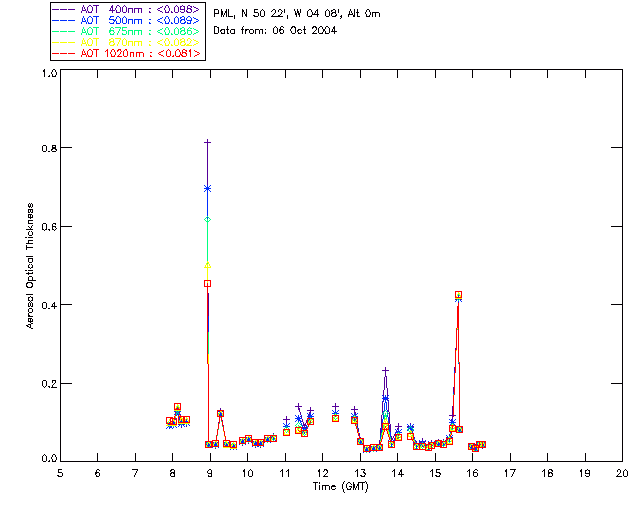Click the red square atop the 15.6 hour spike
Image resolution: width=640 pixels, height=512 pixels.
(458, 295)
